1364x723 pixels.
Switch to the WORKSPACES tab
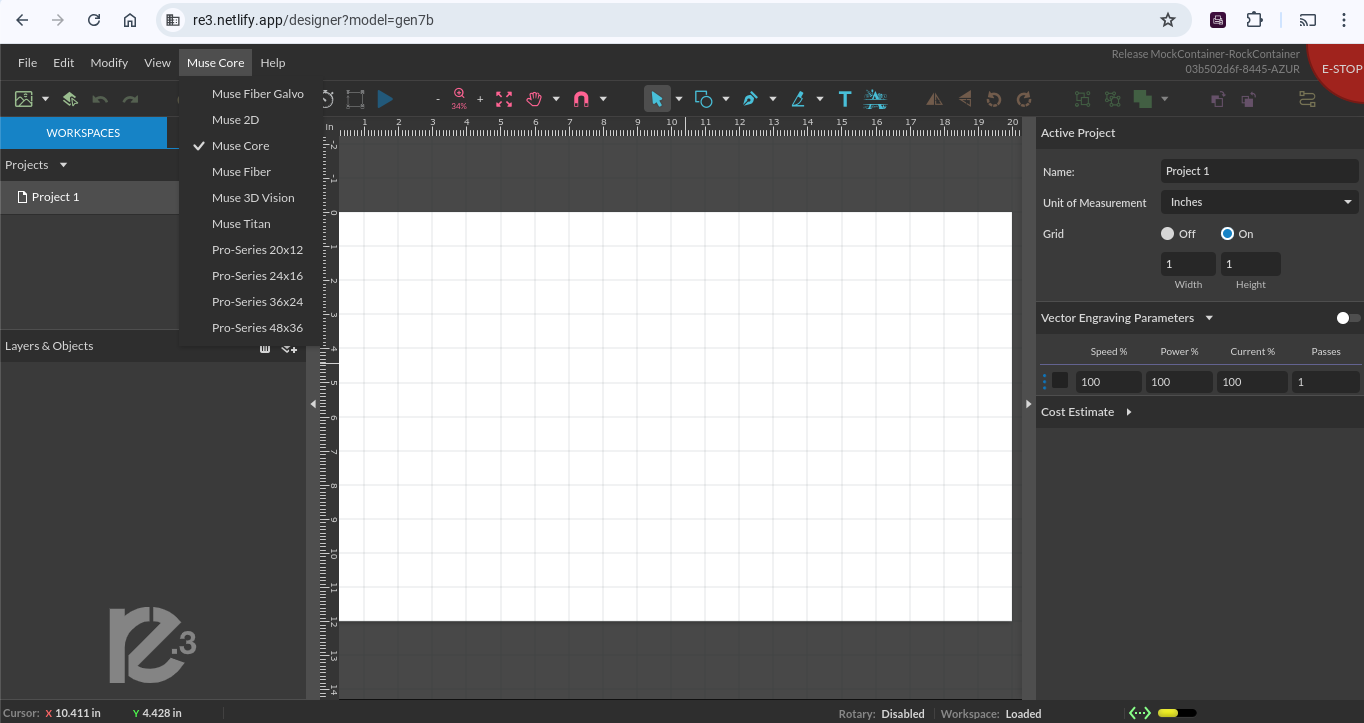coord(83,133)
